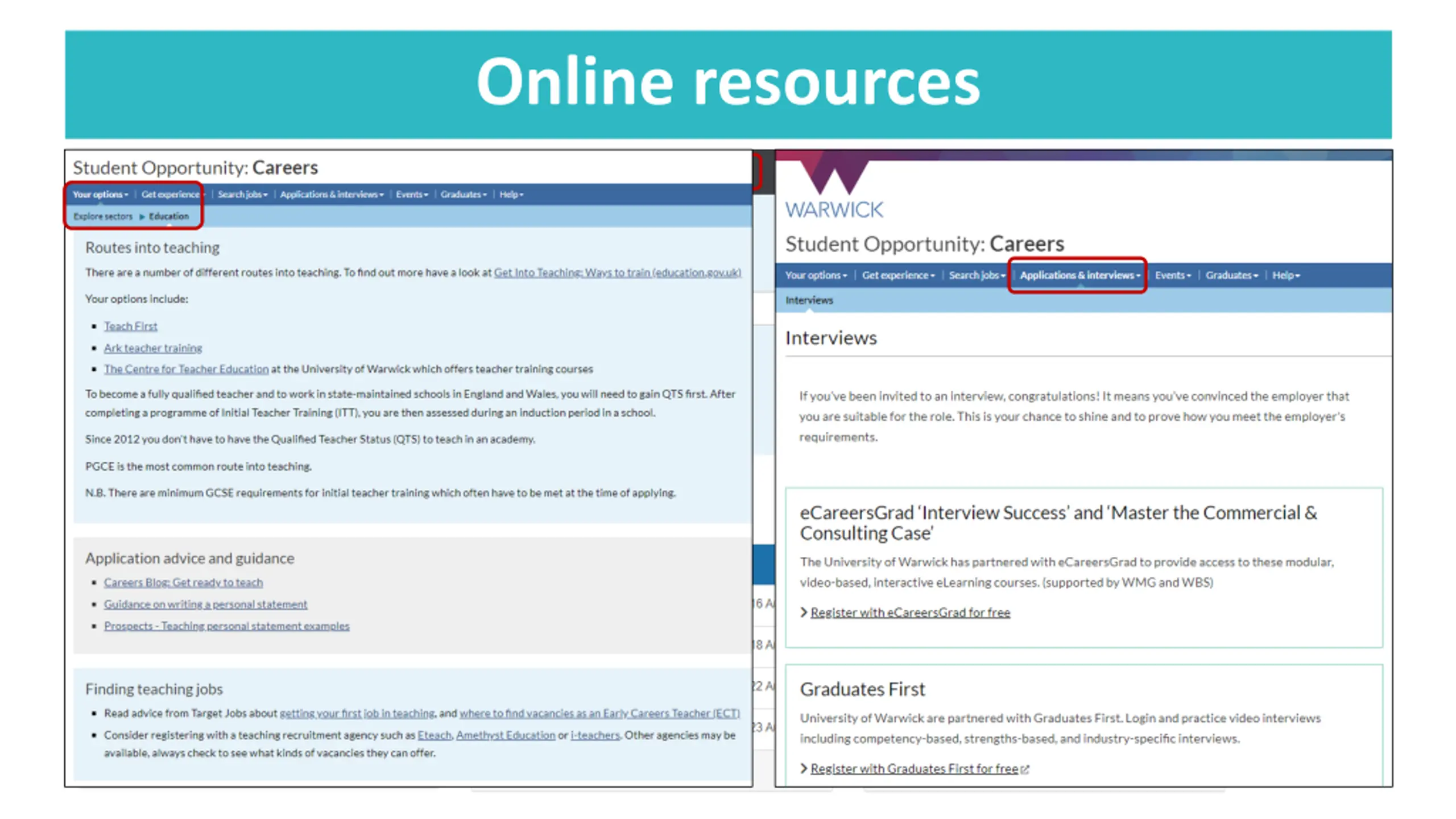Open Search jobs menu on the right page
1456x819 pixels.
pyautogui.click(x=977, y=275)
